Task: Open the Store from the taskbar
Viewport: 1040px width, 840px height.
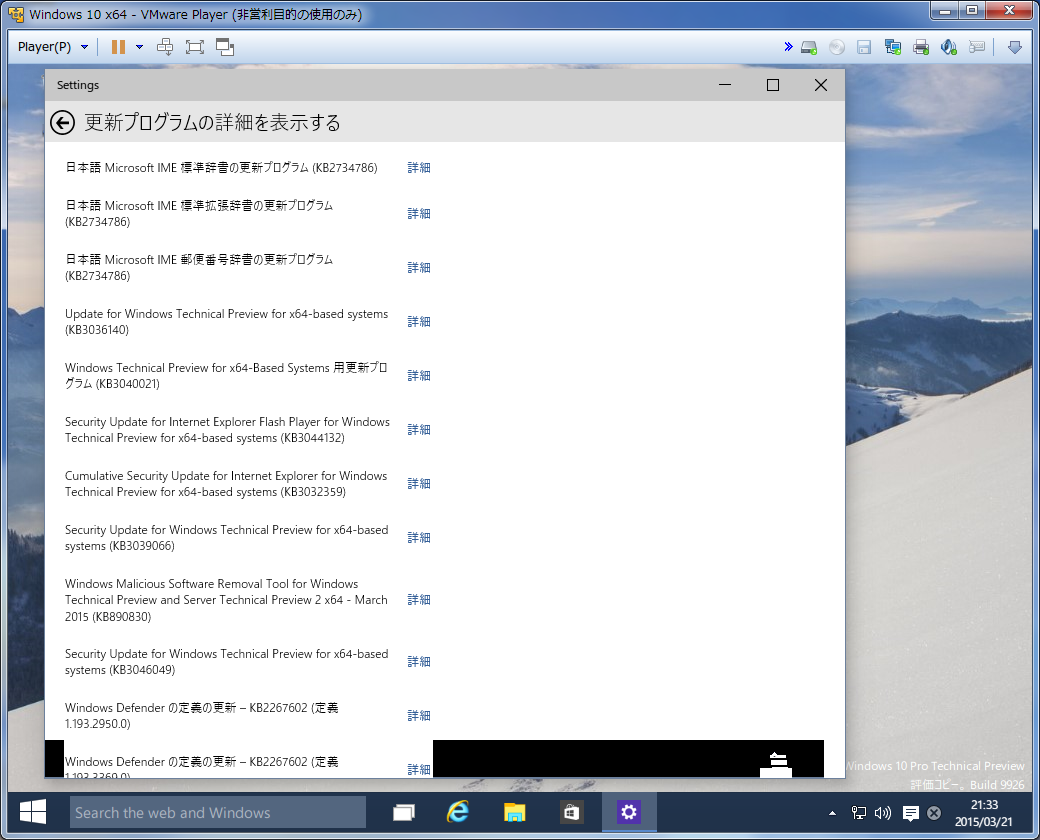Action: (571, 812)
